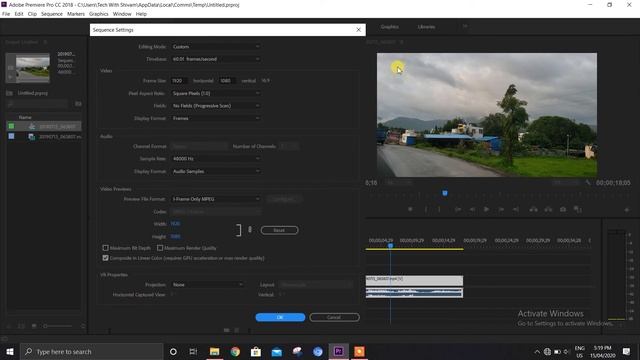Screen dimensions: 640x360
Task: Open the Help menu
Action: tap(141, 14)
